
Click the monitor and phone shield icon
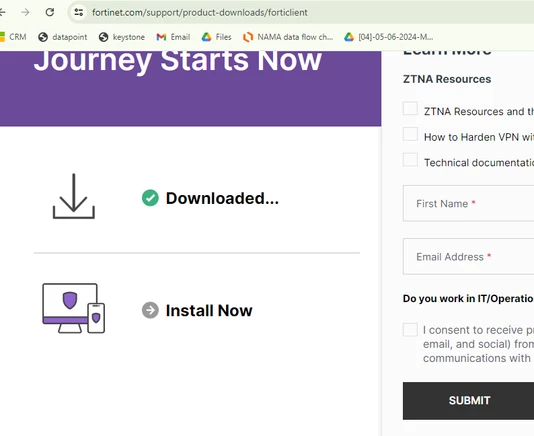[x=74, y=308]
